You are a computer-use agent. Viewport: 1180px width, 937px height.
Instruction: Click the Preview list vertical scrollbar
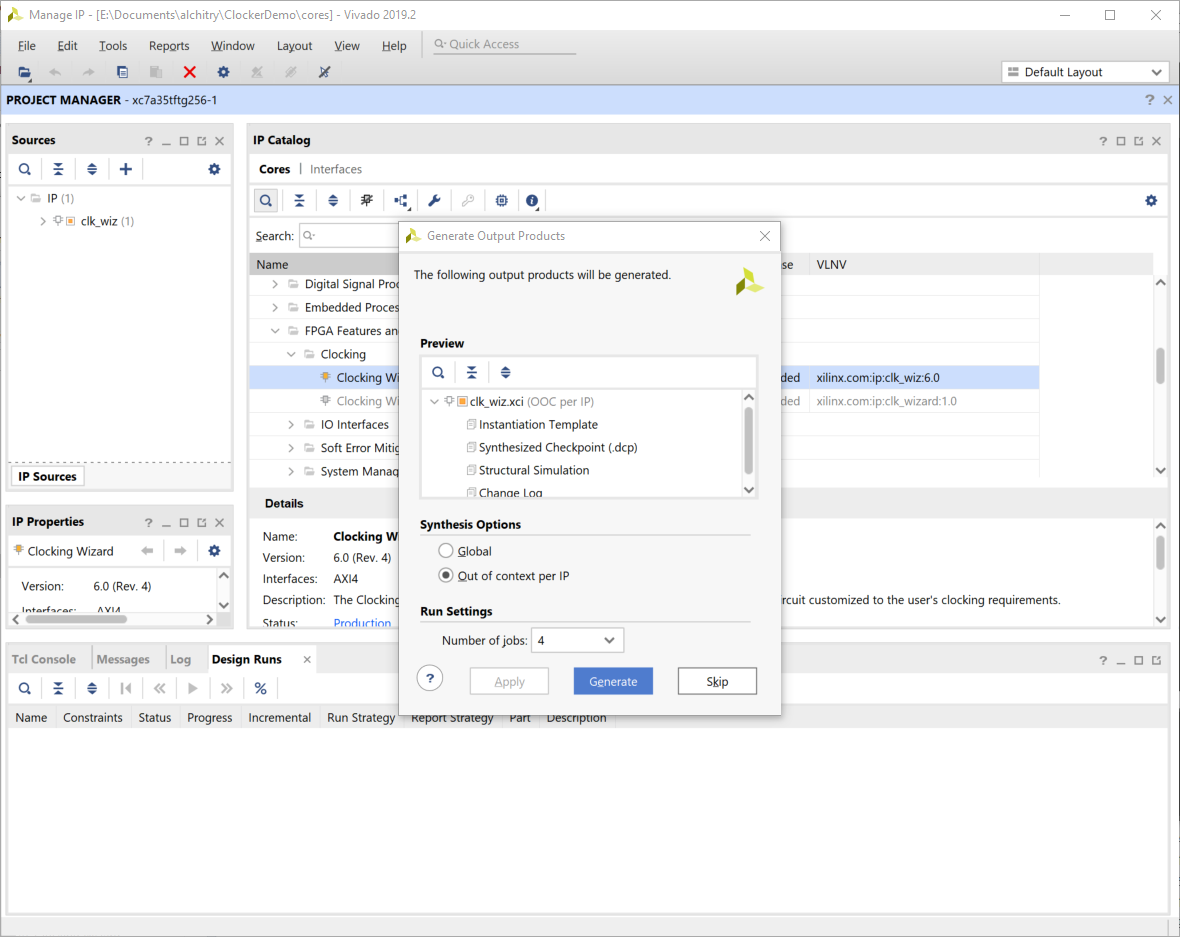click(748, 441)
